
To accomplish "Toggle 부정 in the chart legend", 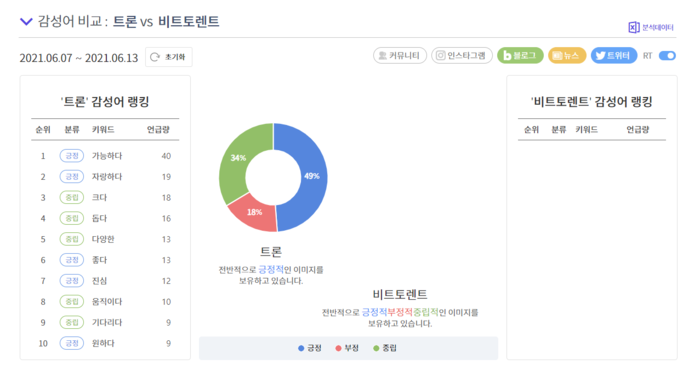I will tap(347, 348).
